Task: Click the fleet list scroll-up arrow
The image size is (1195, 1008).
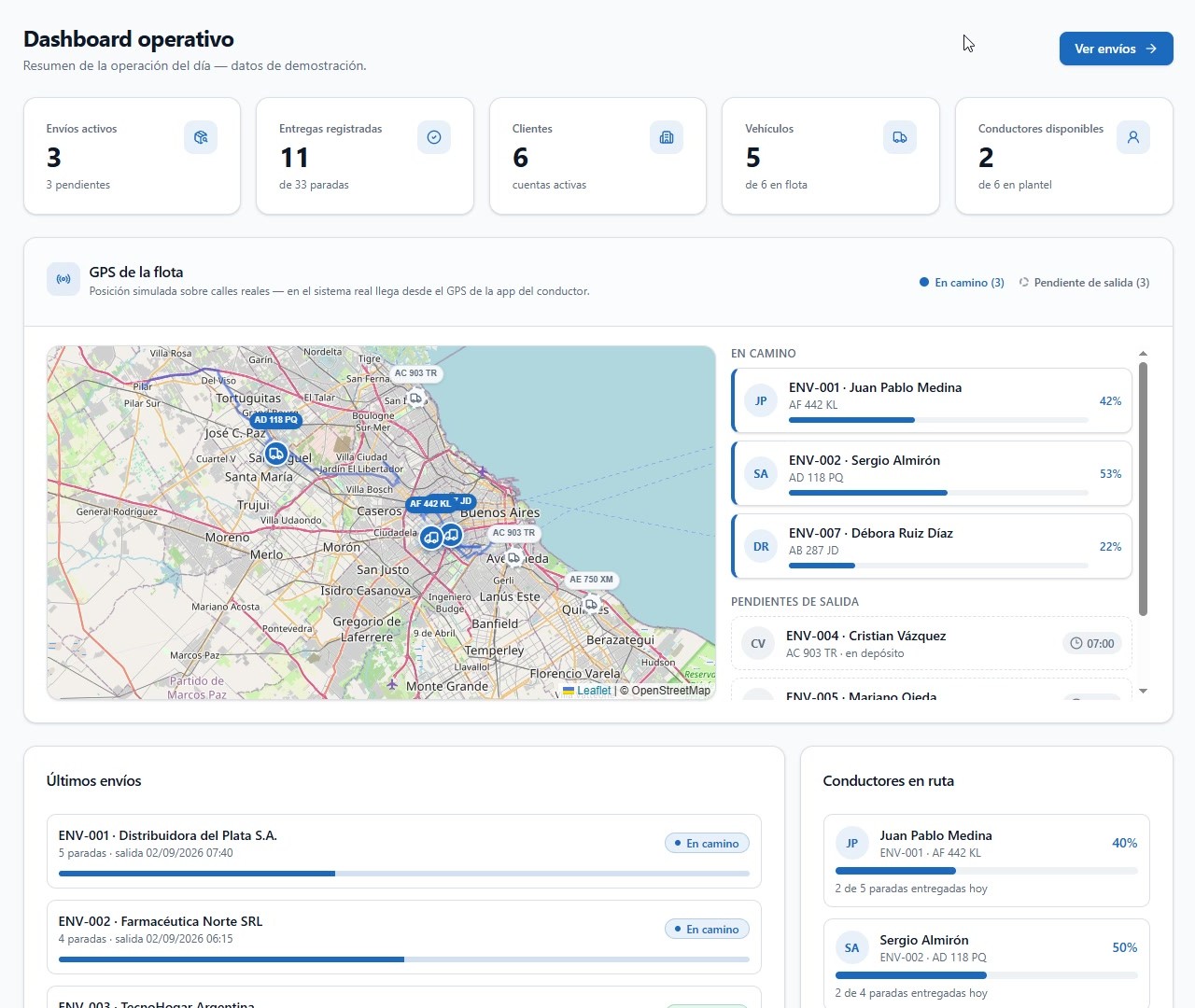Action: click(1143, 354)
